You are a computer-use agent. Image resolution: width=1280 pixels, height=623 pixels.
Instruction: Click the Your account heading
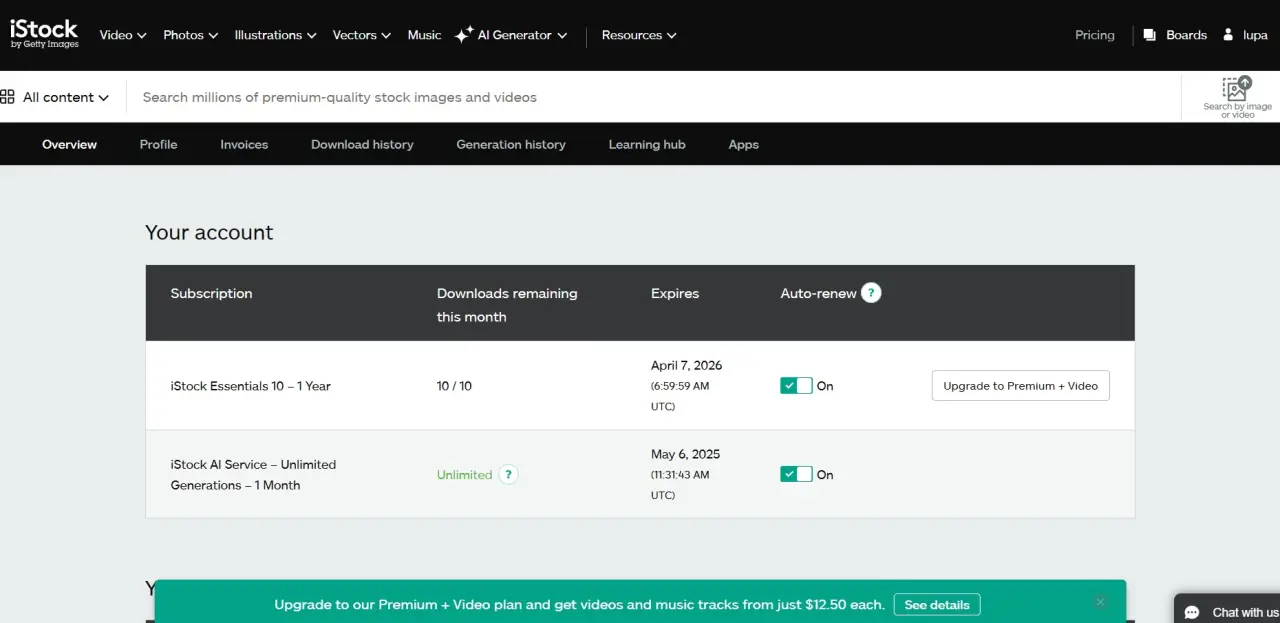point(209,232)
